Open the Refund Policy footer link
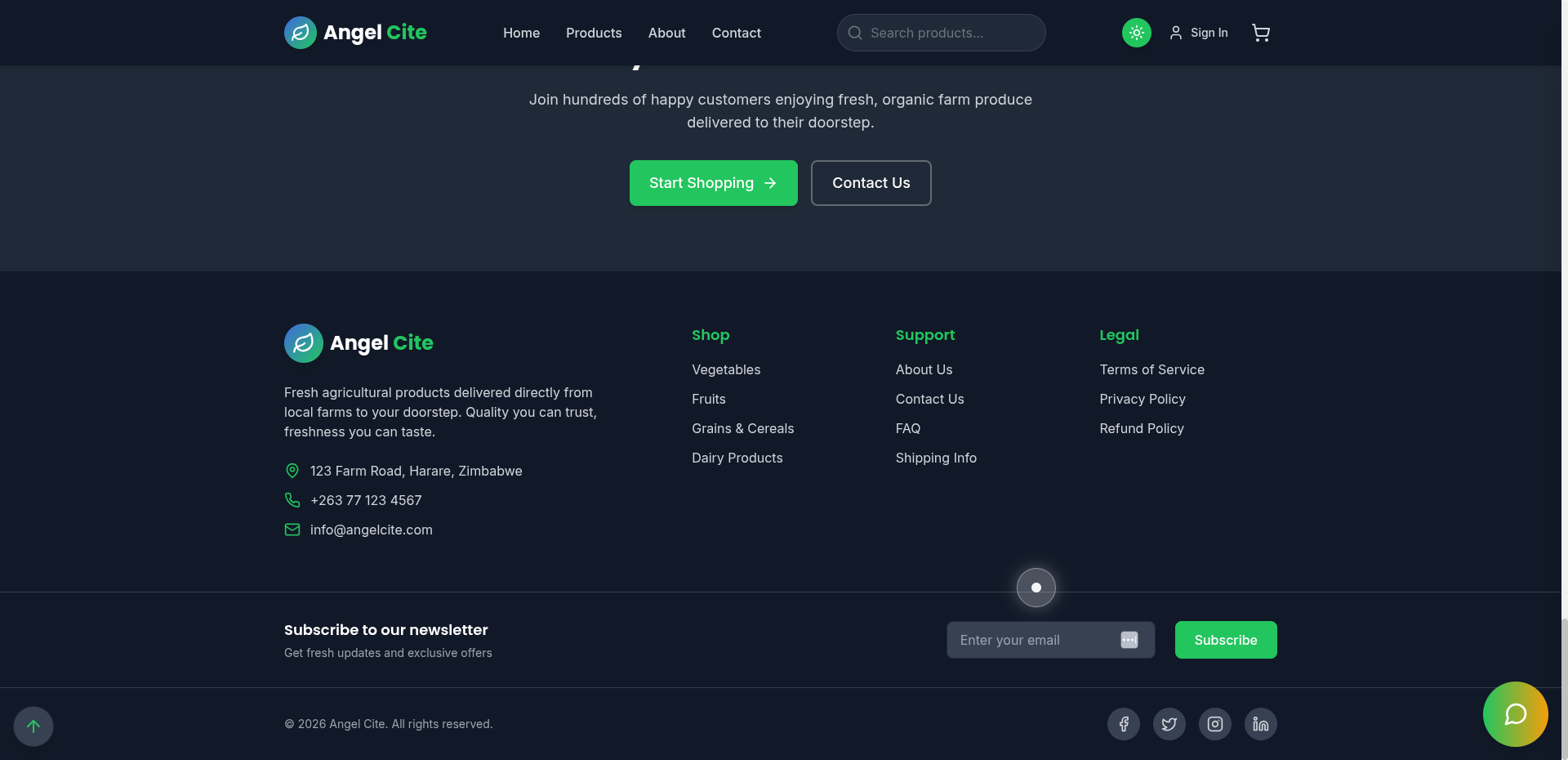1568x760 pixels. [1141, 428]
